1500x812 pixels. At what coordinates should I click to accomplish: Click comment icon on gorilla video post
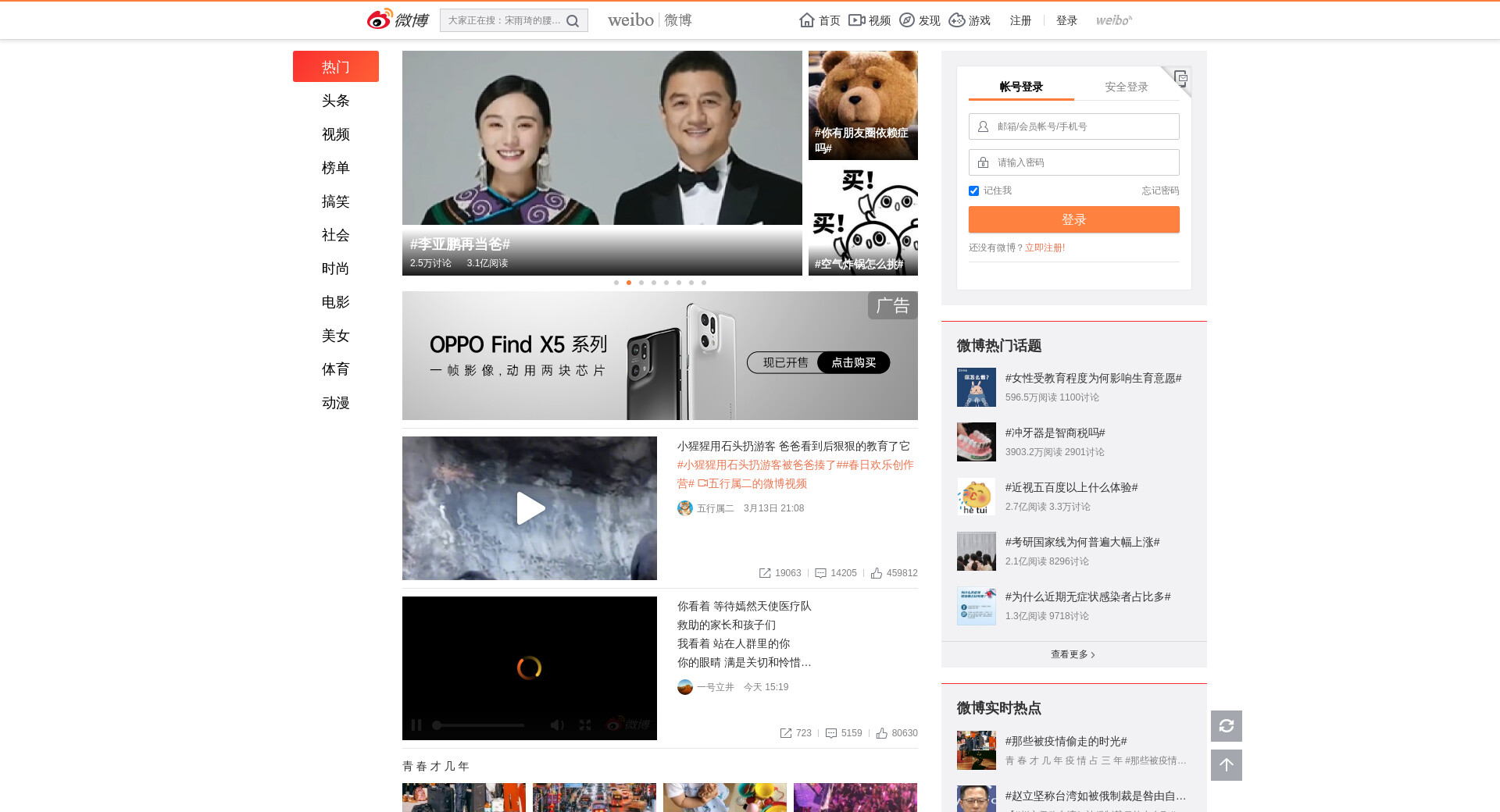[820, 573]
